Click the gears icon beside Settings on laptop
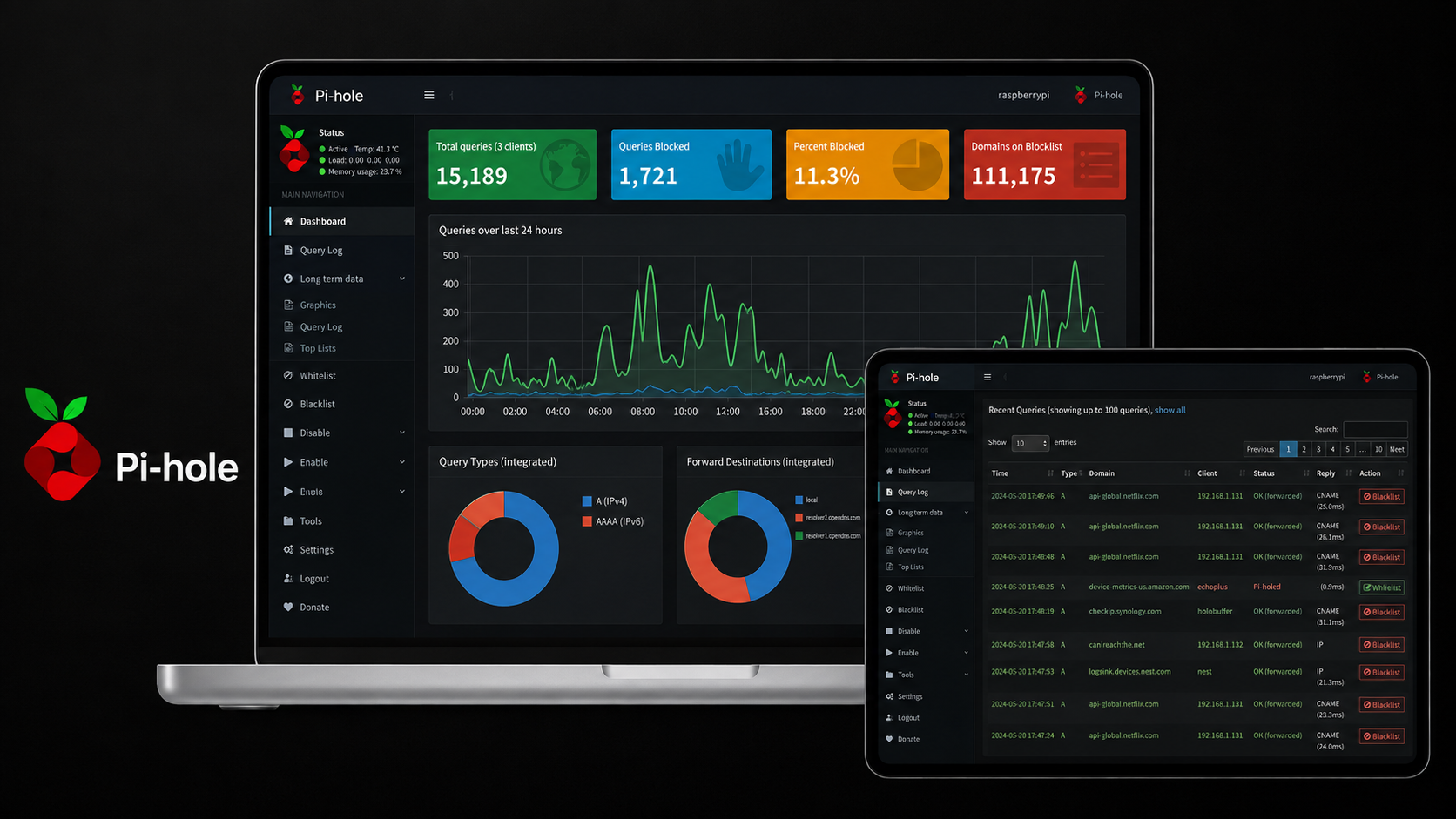The height and width of the screenshot is (819, 1456). pyautogui.click(x=288, y=549)
